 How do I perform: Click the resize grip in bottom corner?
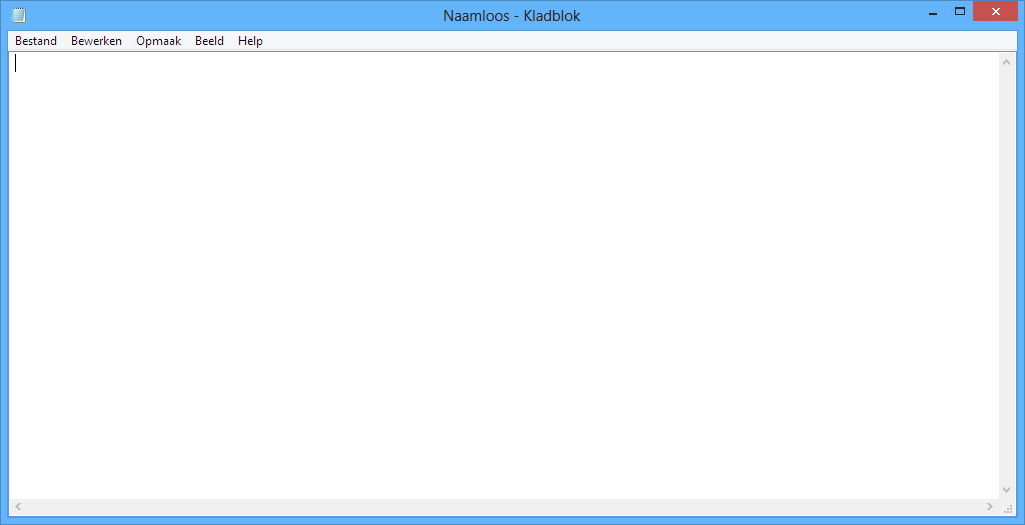click(1007, 508)
